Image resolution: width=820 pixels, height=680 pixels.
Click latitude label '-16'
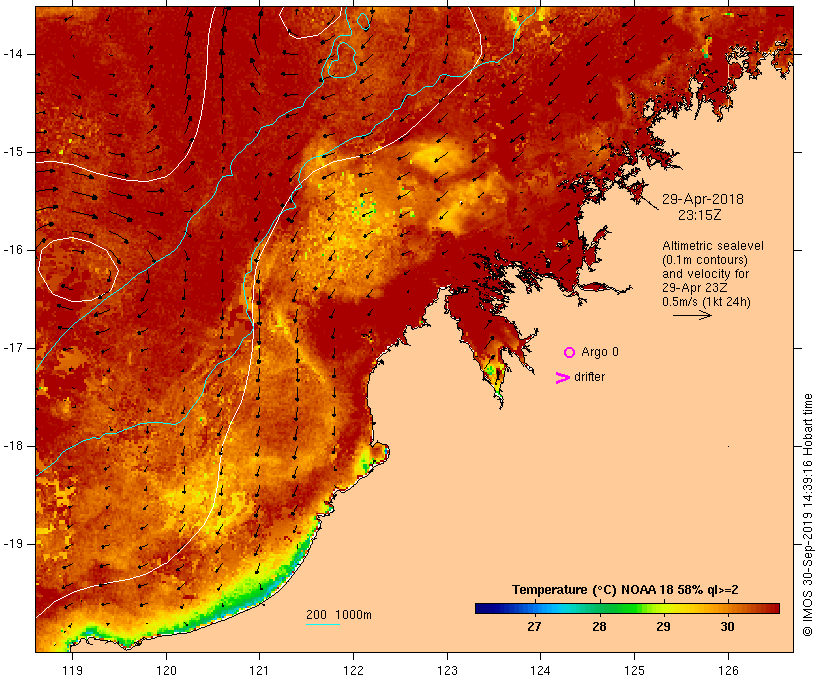tap(12, 250)
